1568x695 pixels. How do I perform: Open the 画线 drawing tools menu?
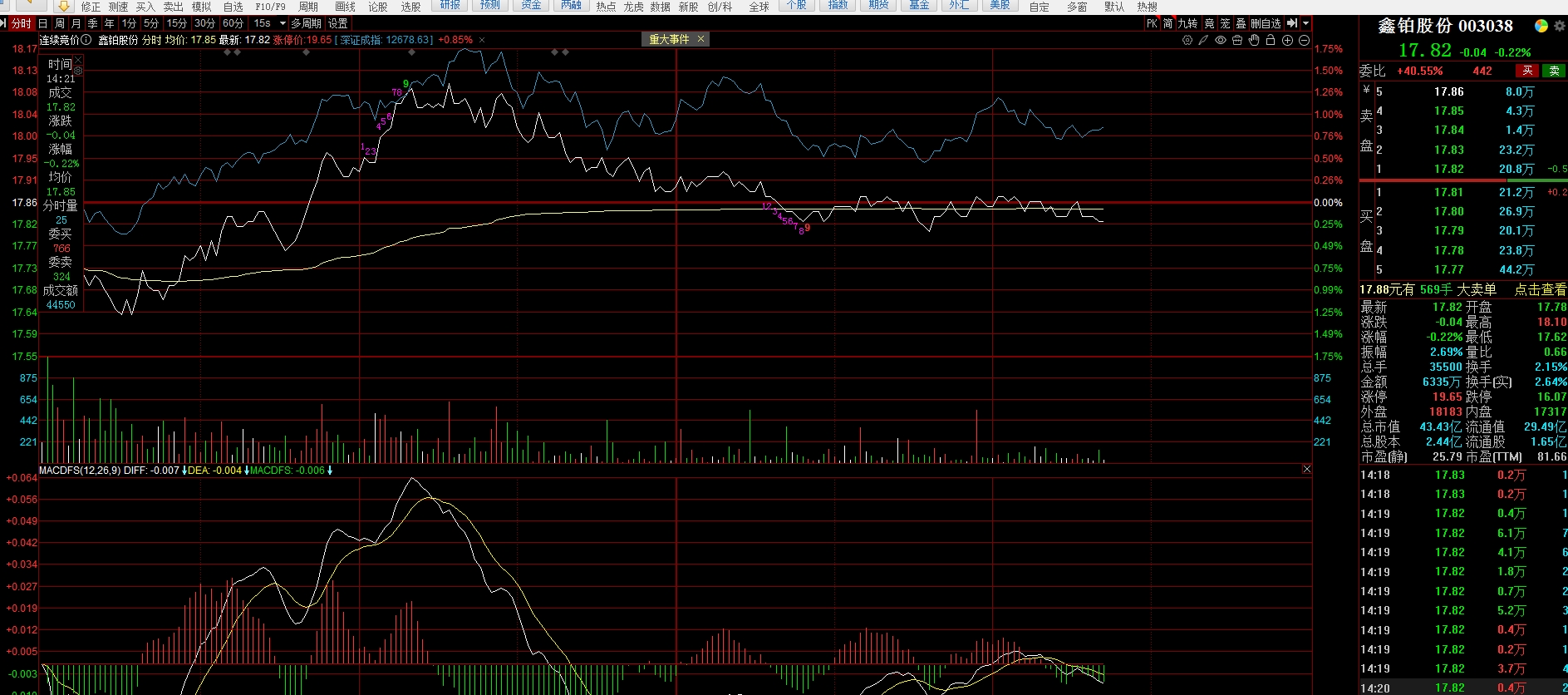(x=345, y=7)
